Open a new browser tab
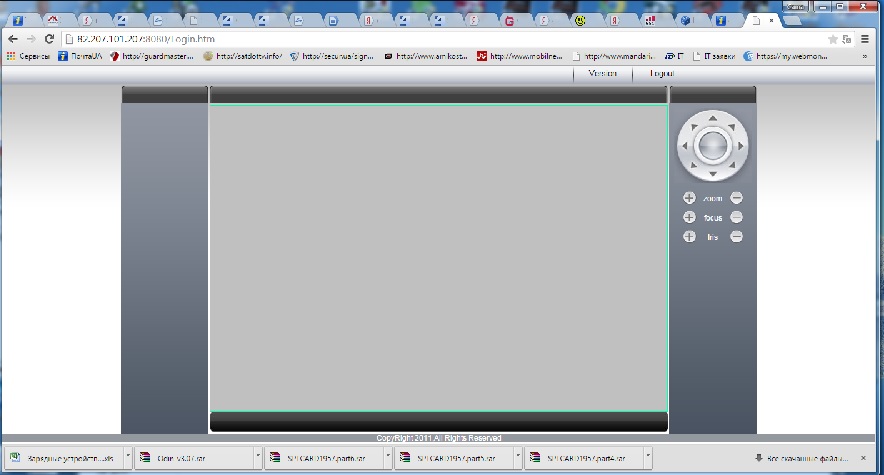This screenshot has width=884, height=475. [792, 21]
